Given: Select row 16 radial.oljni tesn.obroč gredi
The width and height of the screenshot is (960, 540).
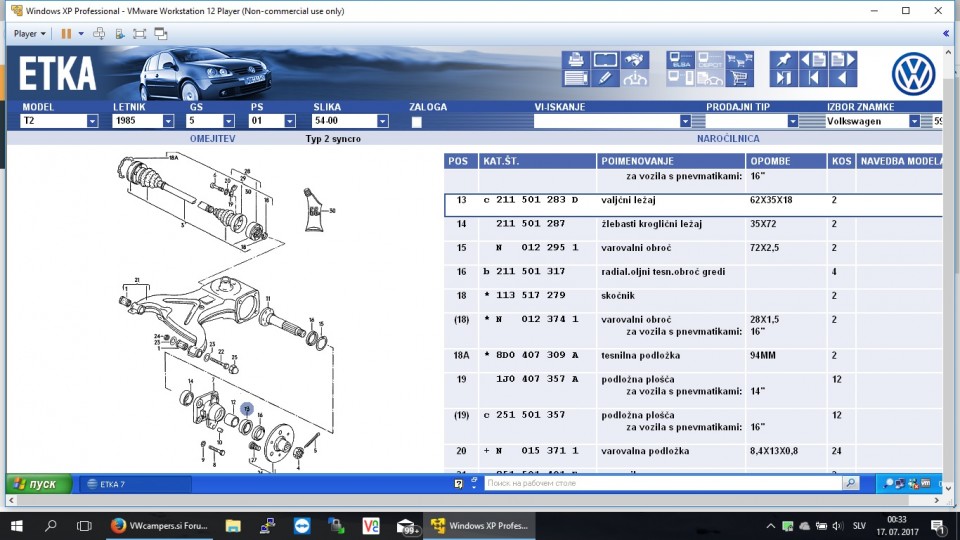Looking at the screenshot, I should [x=693, y=276].
